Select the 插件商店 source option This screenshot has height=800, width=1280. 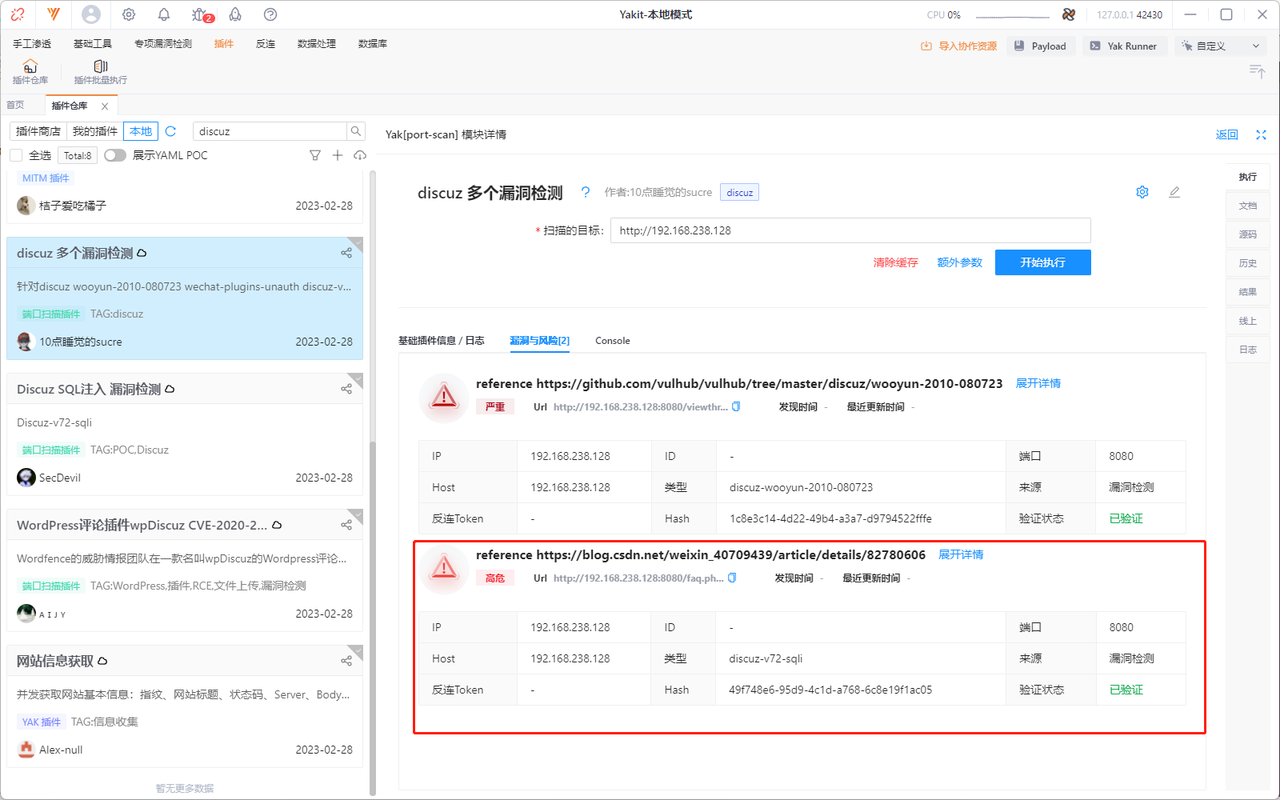39,131
